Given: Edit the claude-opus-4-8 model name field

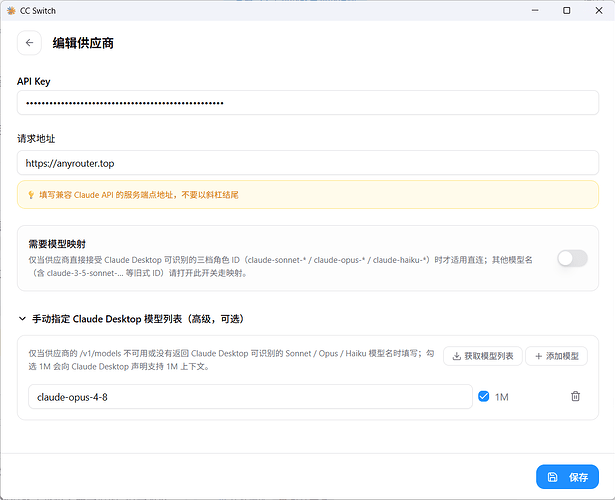Looking at the screenshot, I should click(x=250, y=396).
